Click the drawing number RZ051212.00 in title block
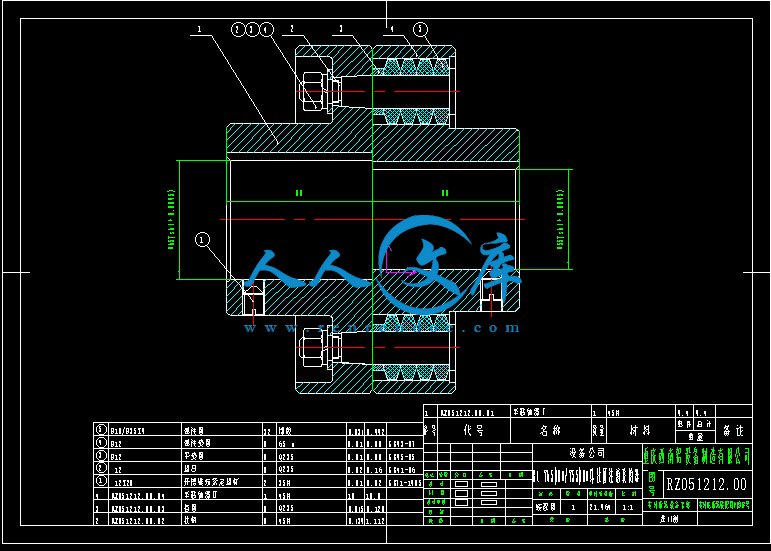 coord(705,485)
